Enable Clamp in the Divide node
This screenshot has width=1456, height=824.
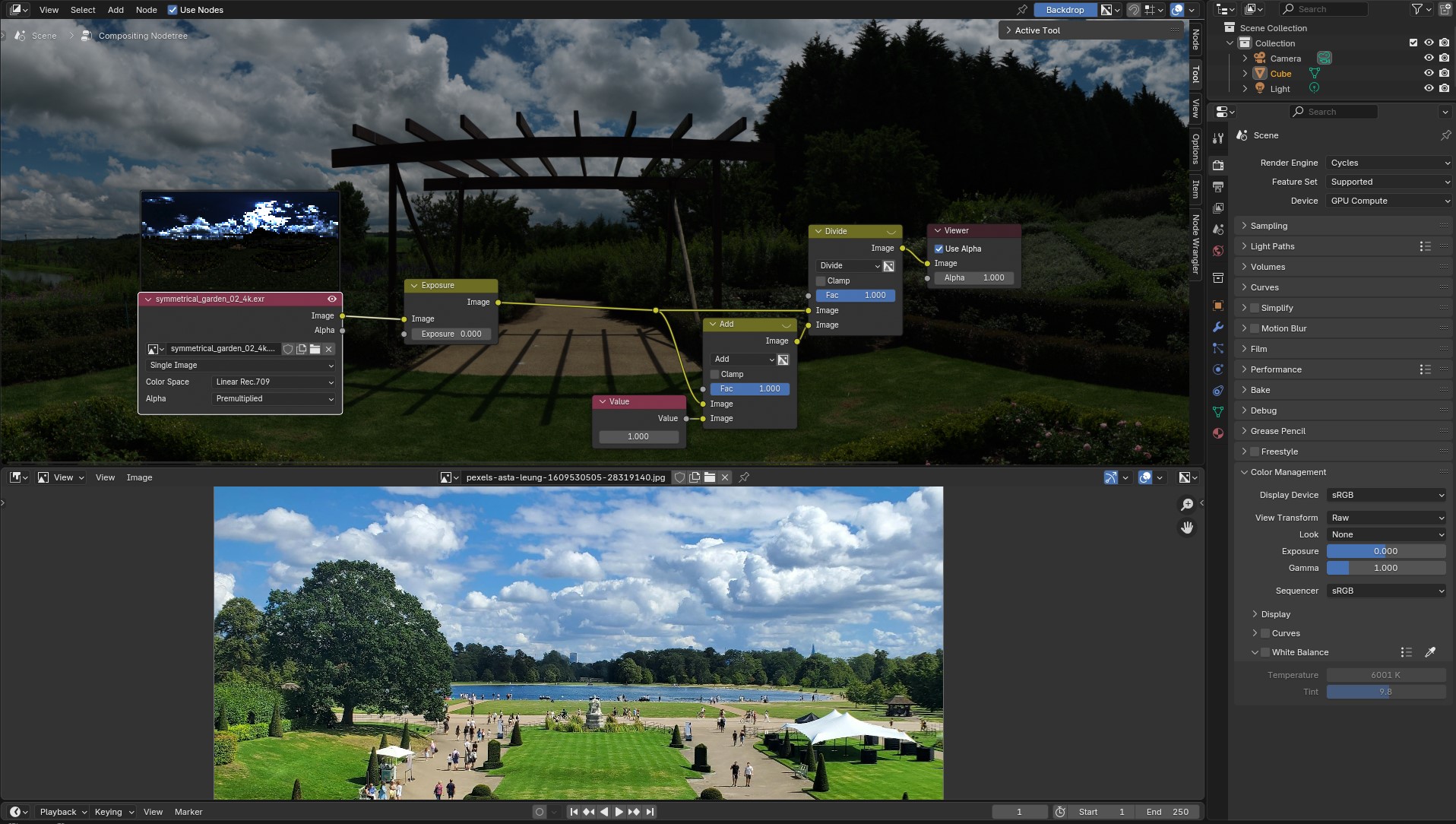coord(821,280)
